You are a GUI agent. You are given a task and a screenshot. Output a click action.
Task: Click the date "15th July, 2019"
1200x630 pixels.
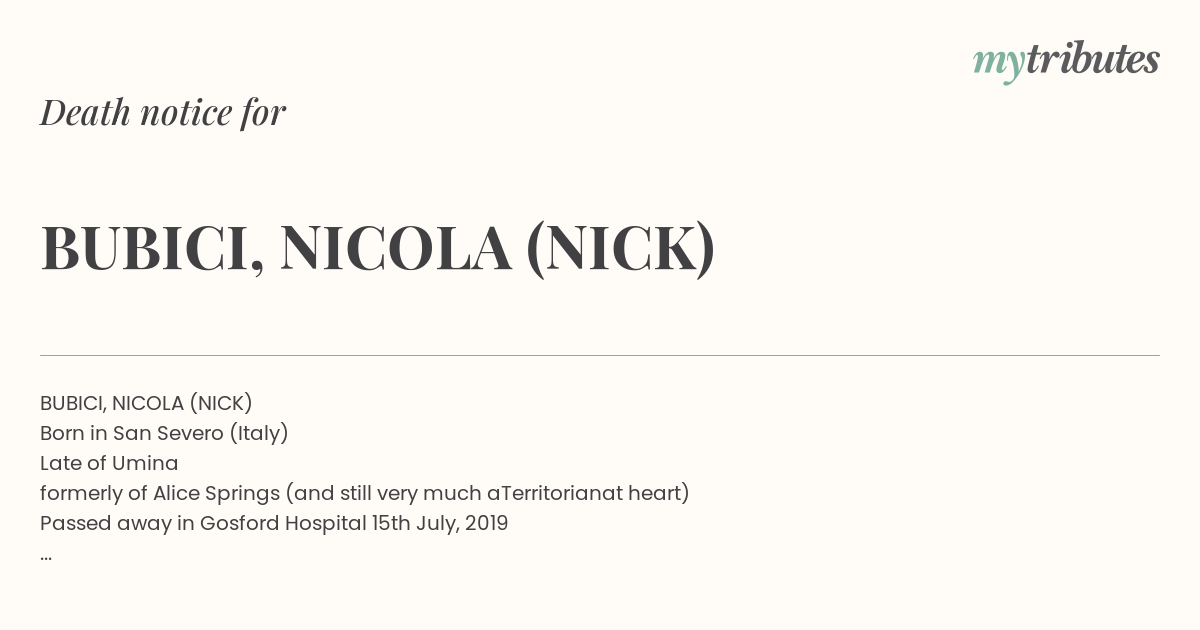440,523
